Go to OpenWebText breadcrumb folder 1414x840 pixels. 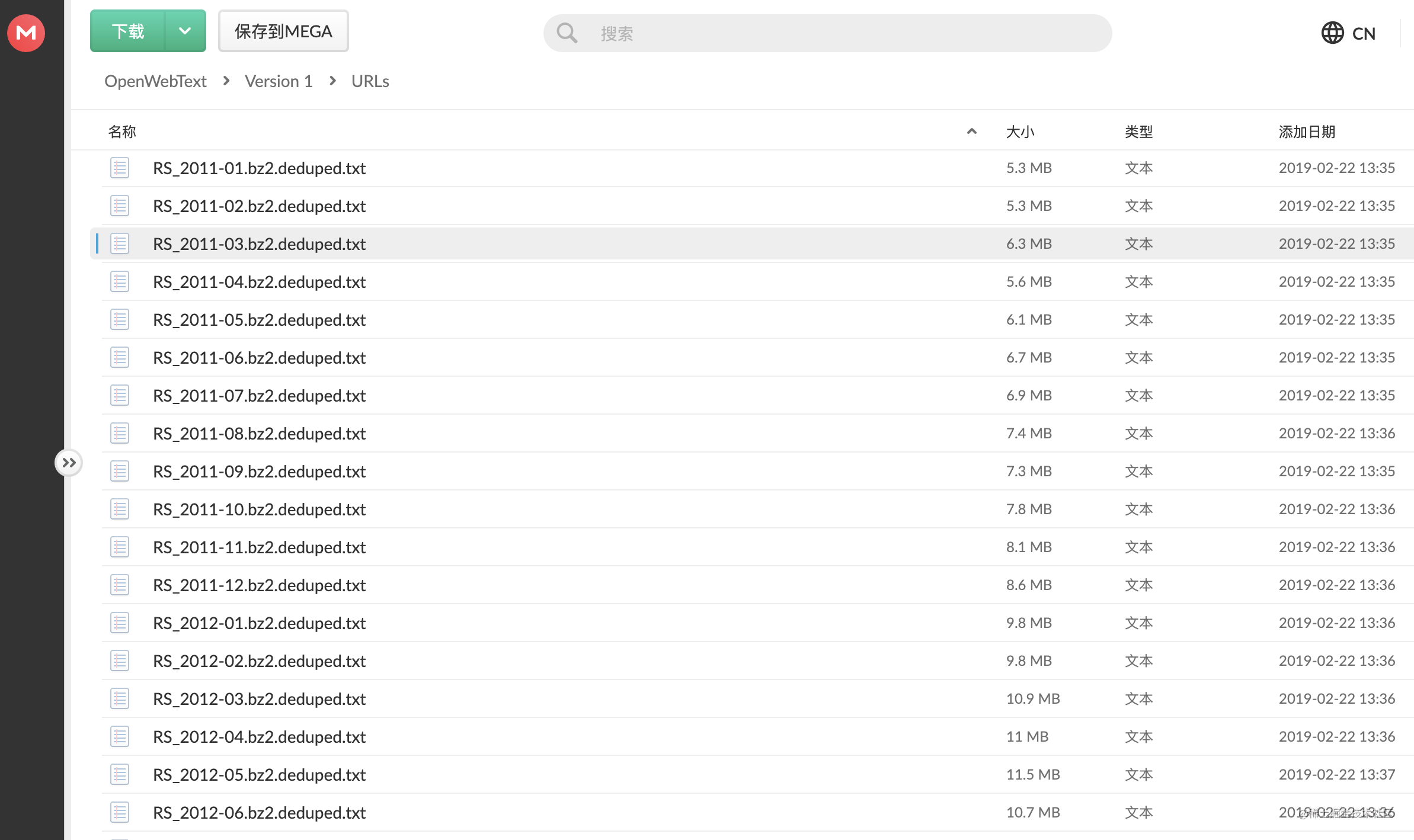(x=155, y=81)
